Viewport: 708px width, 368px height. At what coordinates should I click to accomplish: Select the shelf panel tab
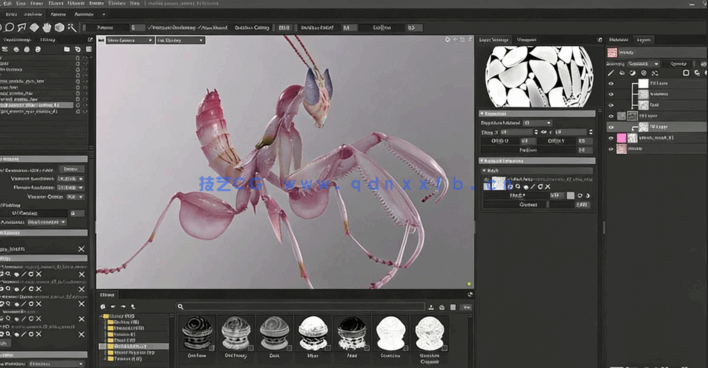click(107, 294)
